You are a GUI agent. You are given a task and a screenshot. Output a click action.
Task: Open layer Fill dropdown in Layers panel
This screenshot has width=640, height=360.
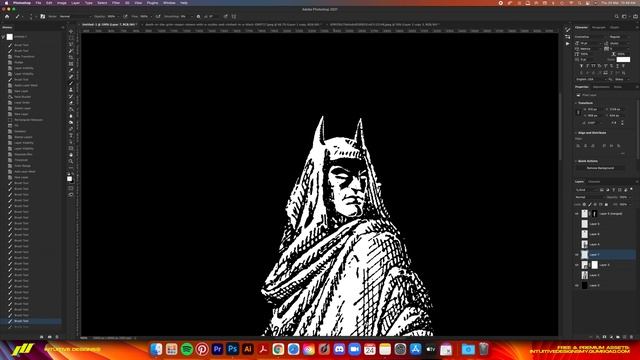click(629, 204)
